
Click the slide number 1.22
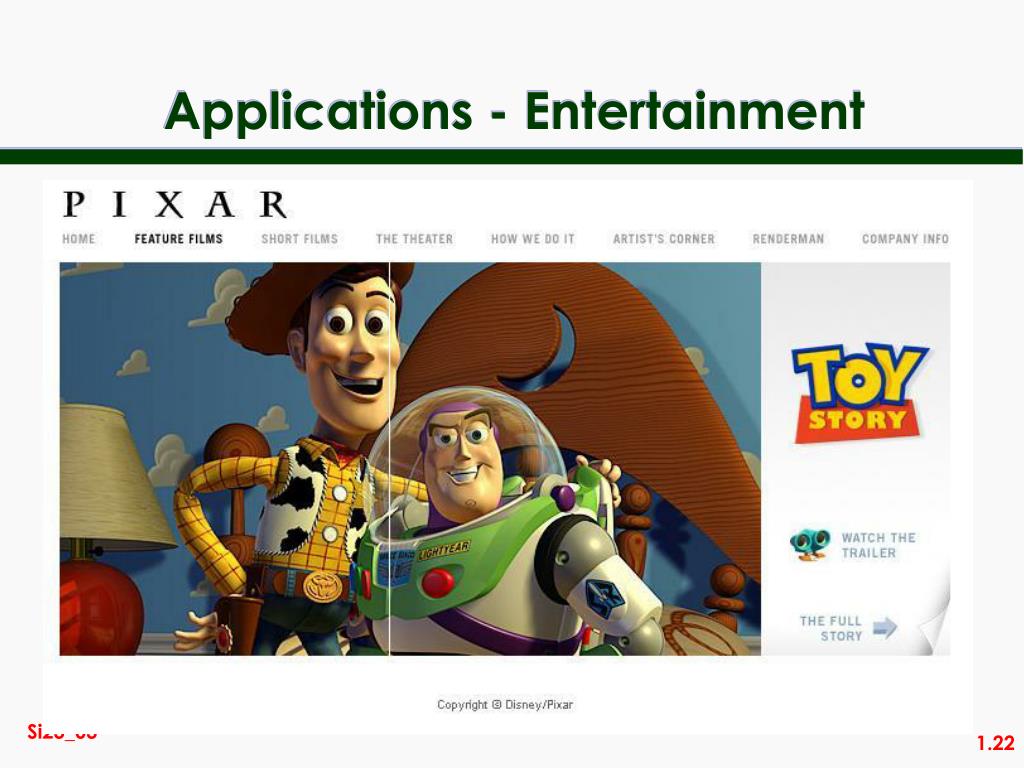pos(995,743)
